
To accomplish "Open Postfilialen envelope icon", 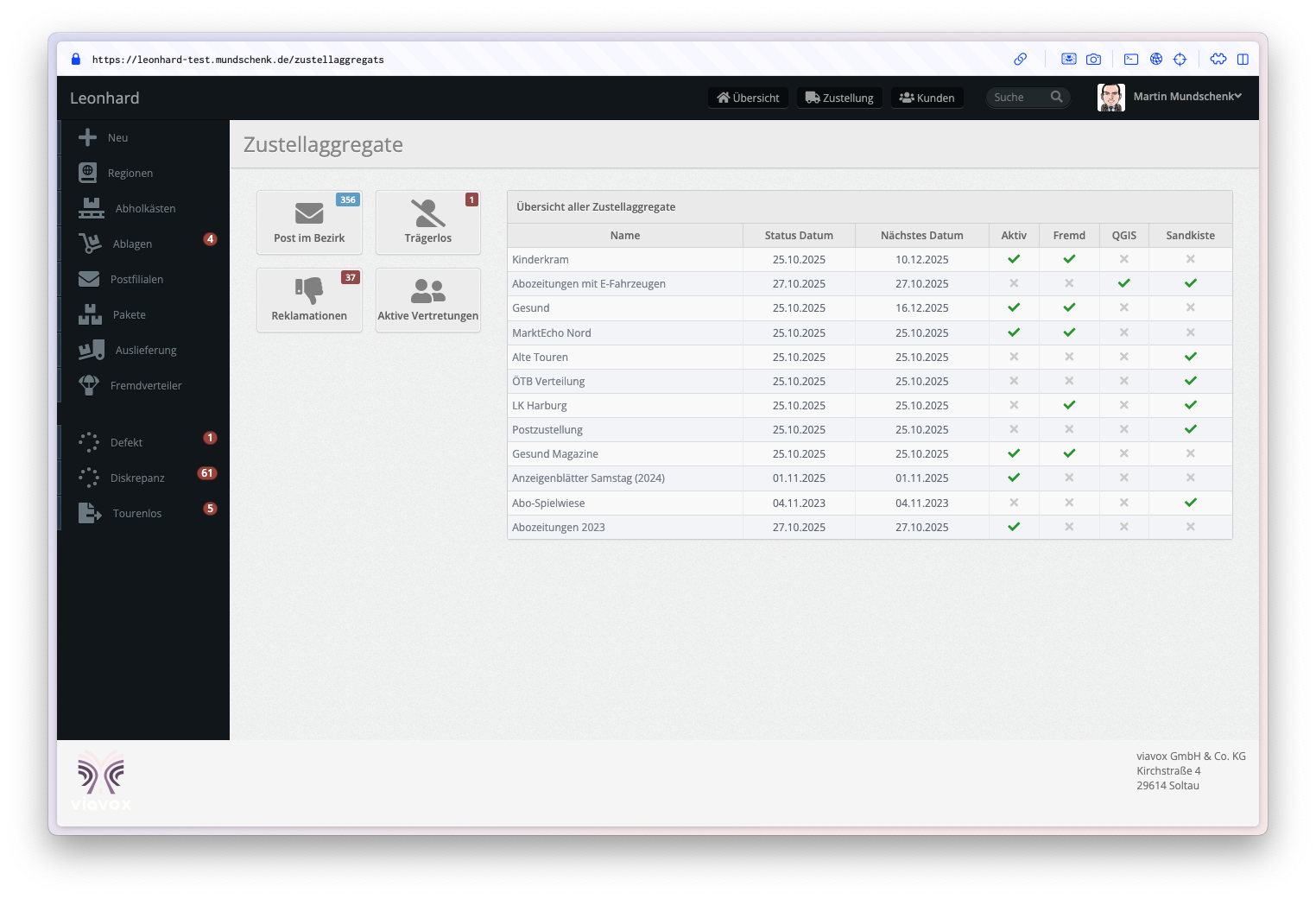I will (89, 279).
